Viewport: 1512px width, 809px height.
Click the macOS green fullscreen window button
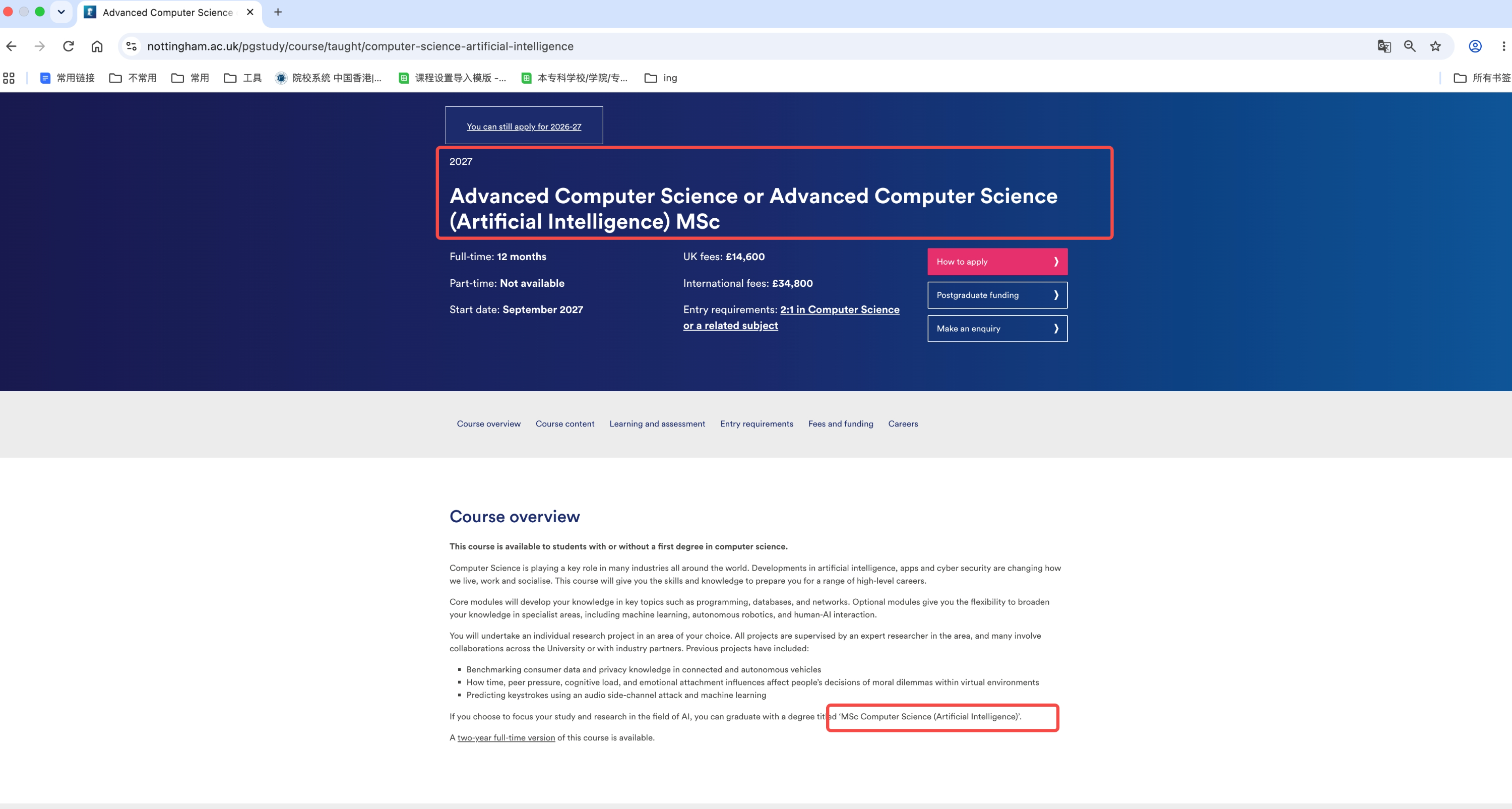point(40,12)
